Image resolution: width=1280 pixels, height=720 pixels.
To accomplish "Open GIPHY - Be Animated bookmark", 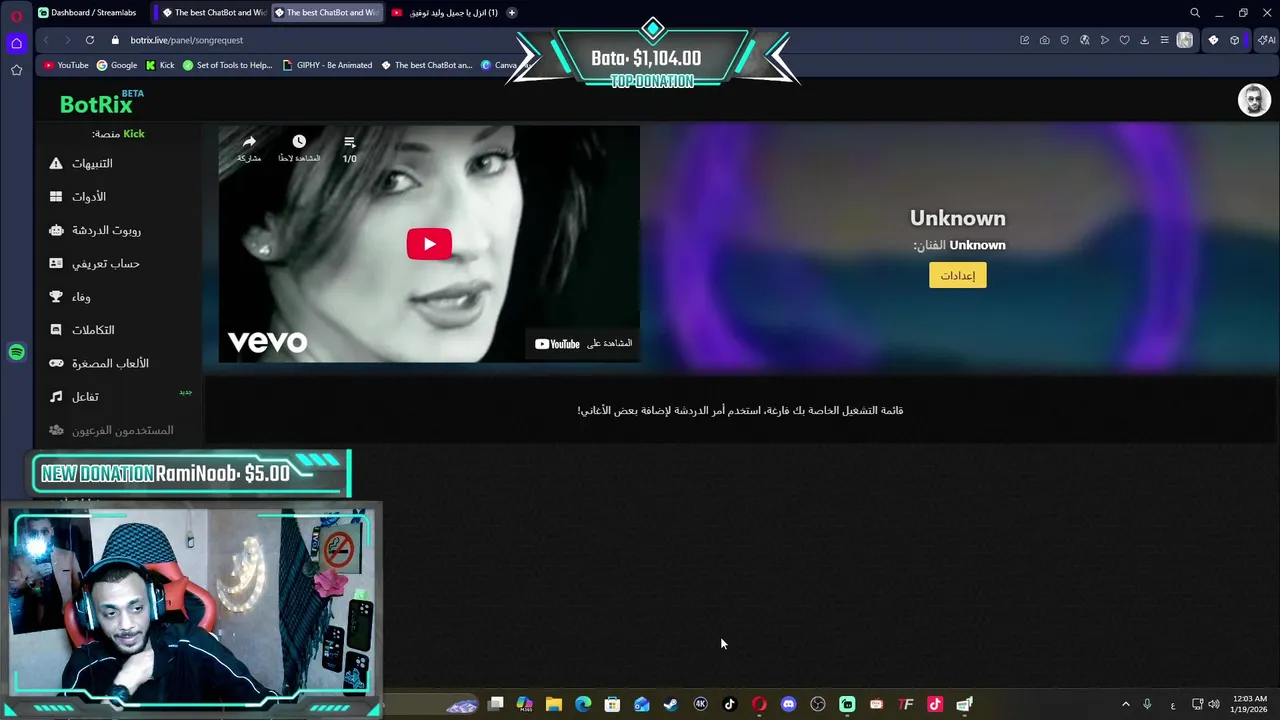I will (x=327, y=65).
